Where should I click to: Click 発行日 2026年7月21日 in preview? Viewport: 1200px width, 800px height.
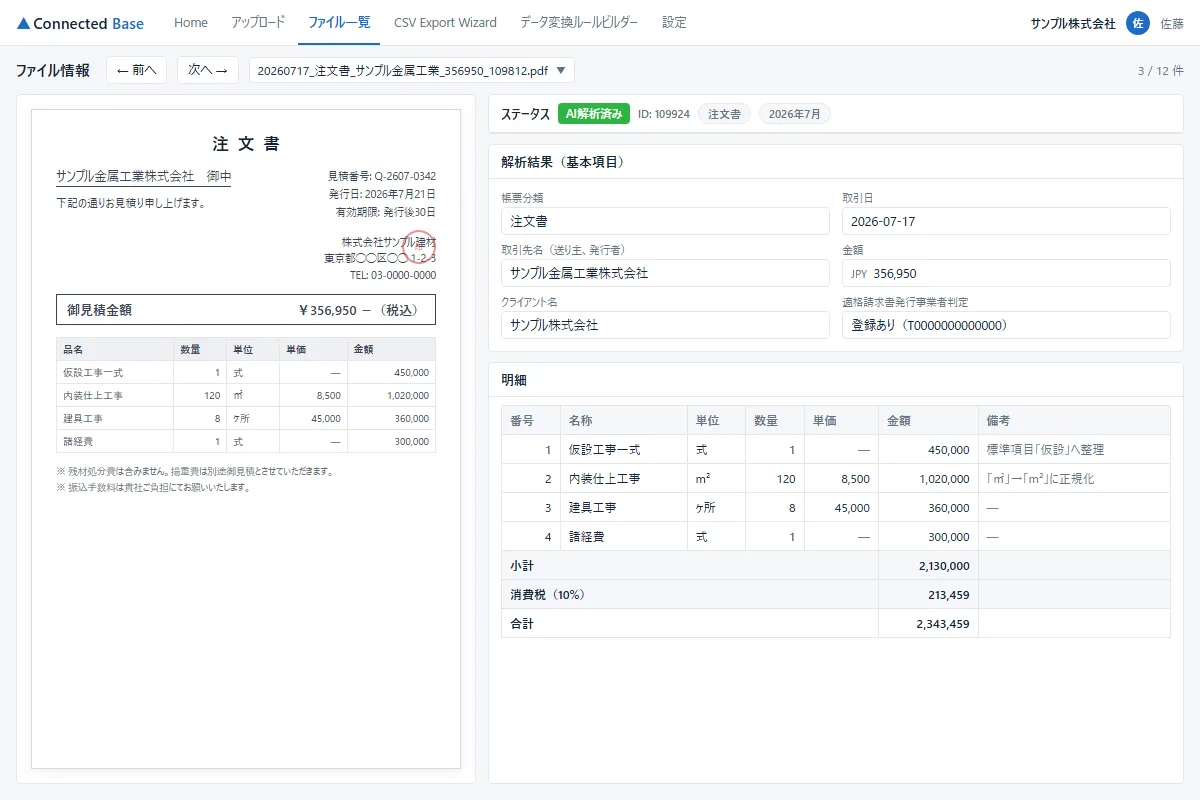coord(382,194)
